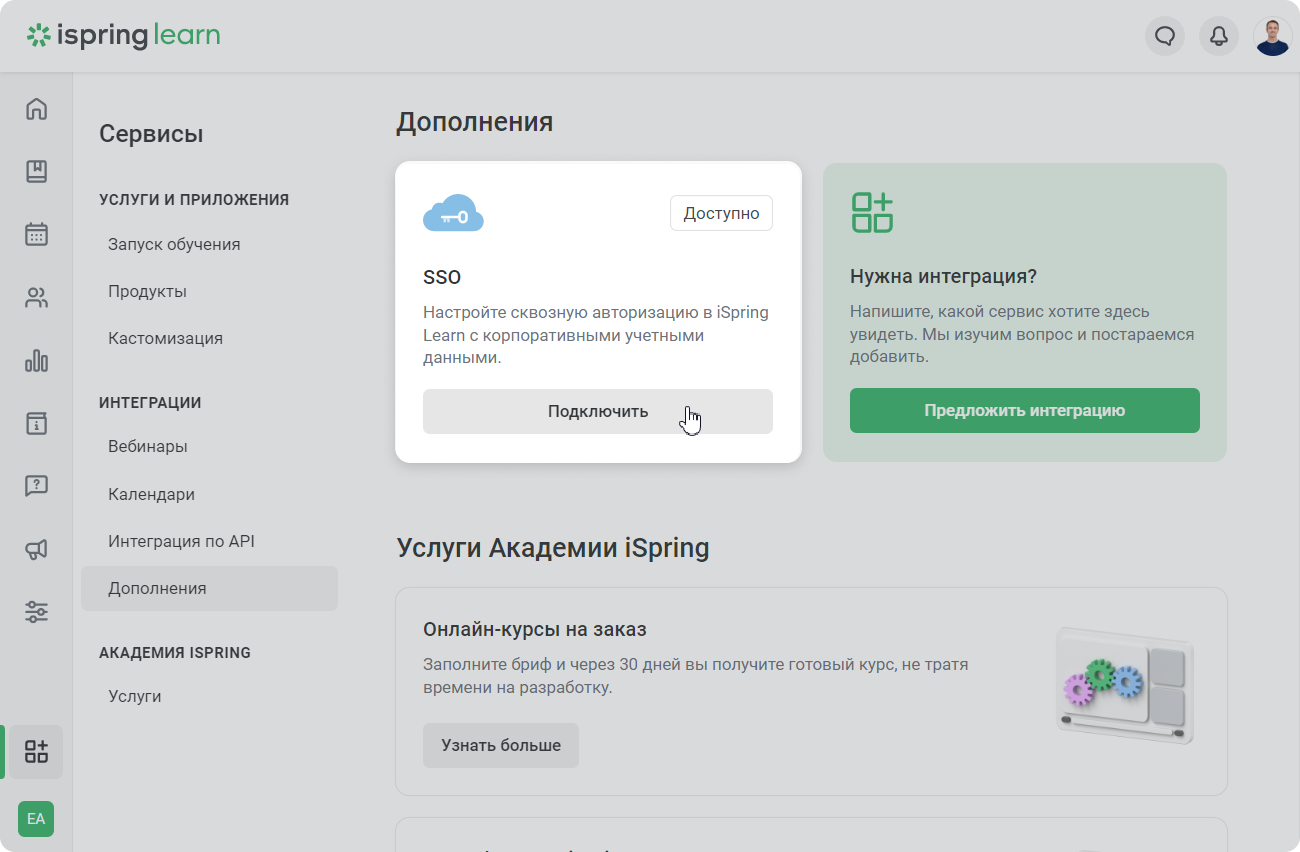Open the notifications bell
This screenshot has width=1300, height=852.
pyautogui.click(x=1219, y=36)
